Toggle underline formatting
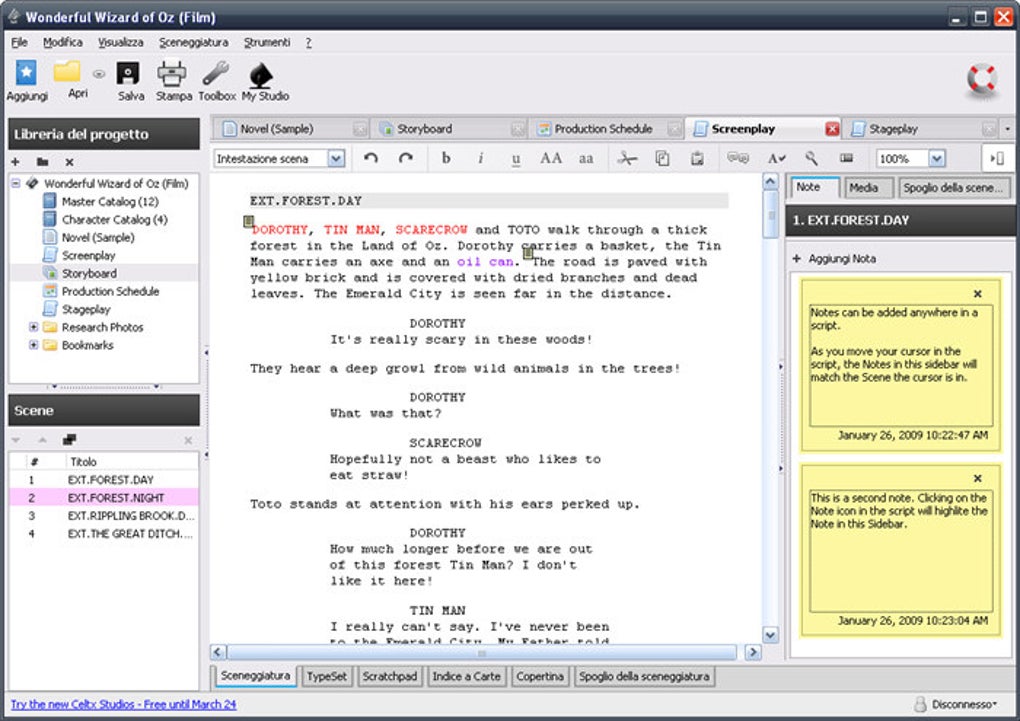Image resolution: width=1020 pixels, height=721 pixels. (x=516, y=158)
